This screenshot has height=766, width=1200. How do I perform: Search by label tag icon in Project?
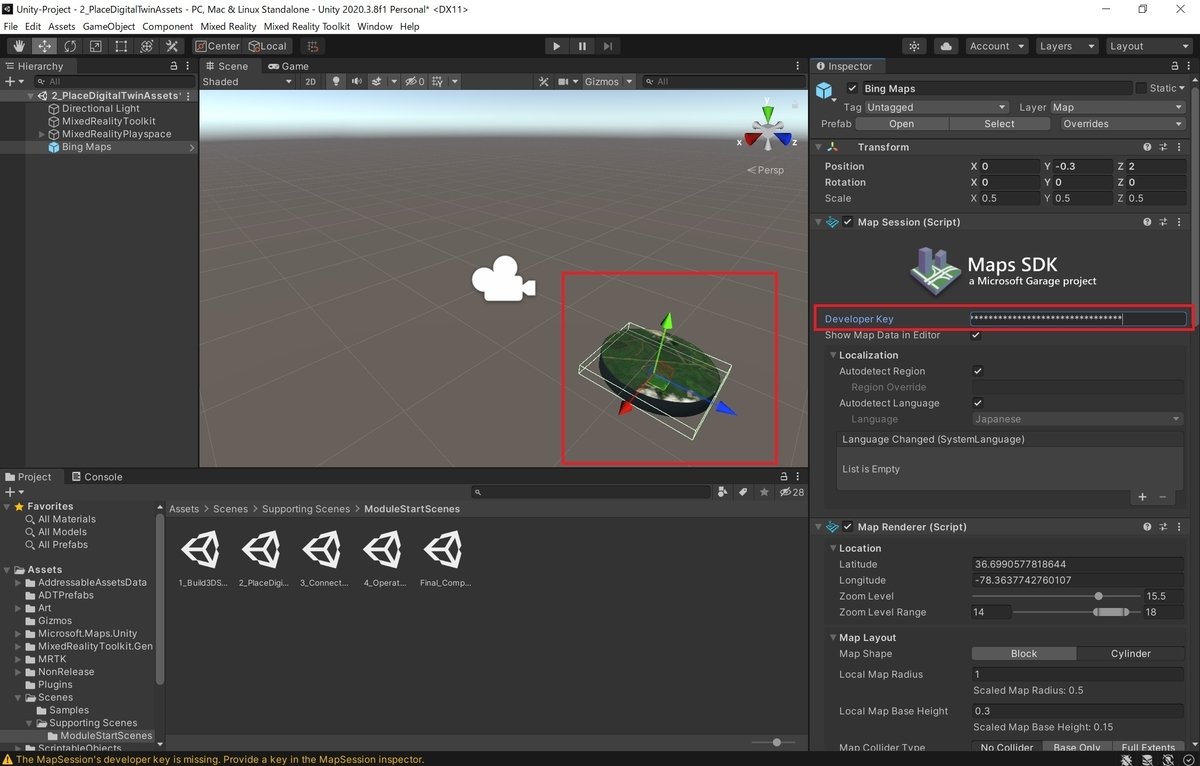point(743,492)
